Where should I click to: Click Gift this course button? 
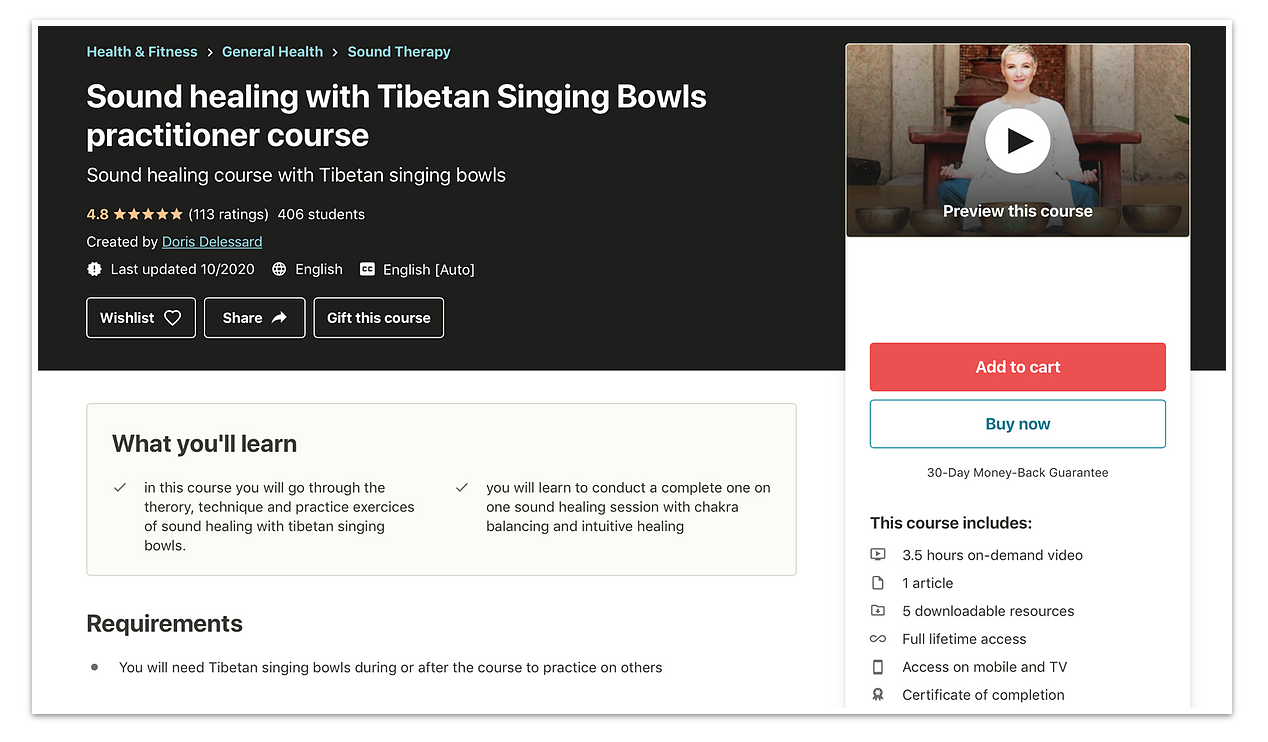click(379, 318)
